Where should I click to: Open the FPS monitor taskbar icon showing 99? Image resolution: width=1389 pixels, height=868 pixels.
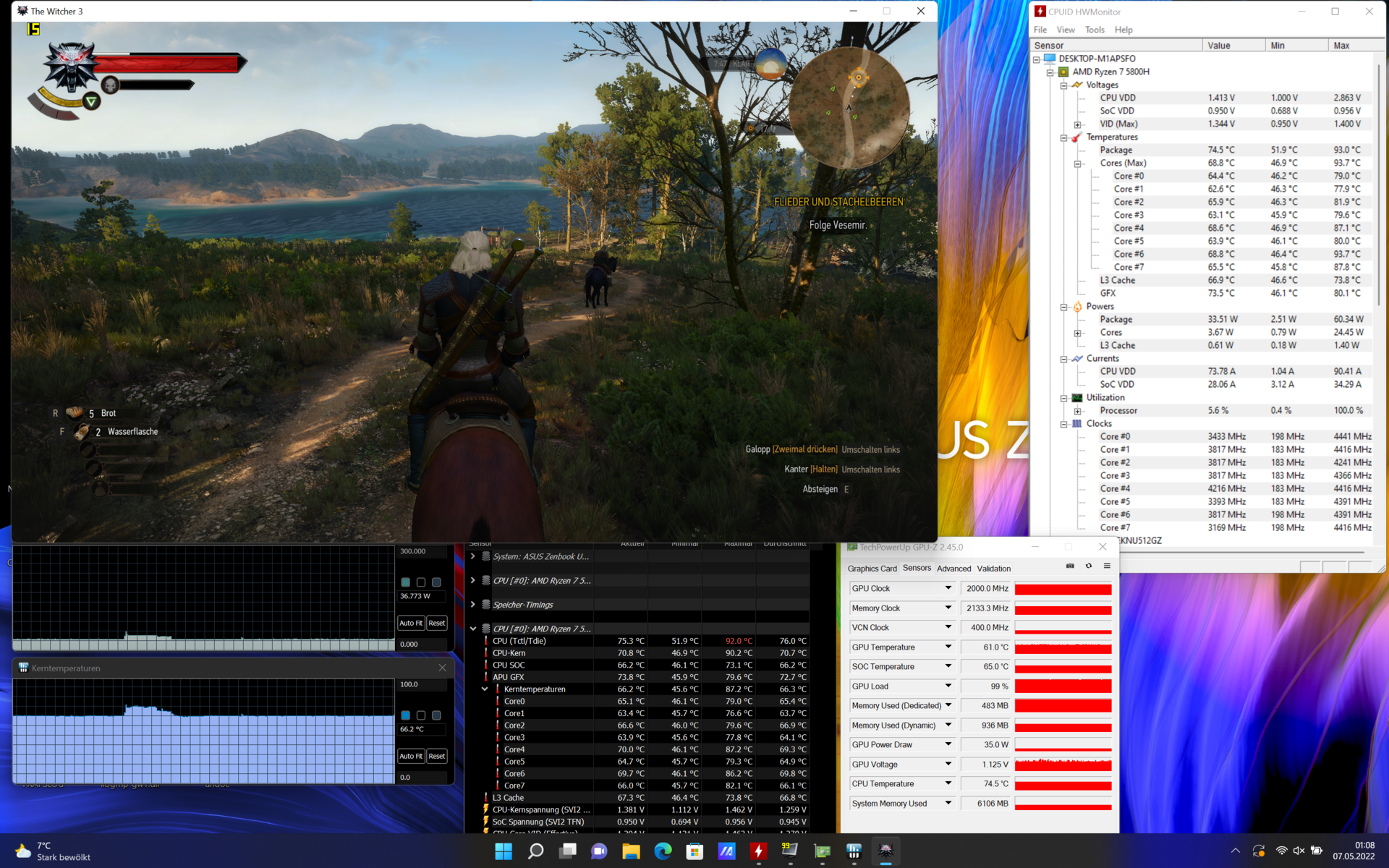click(x=790, y=851)
